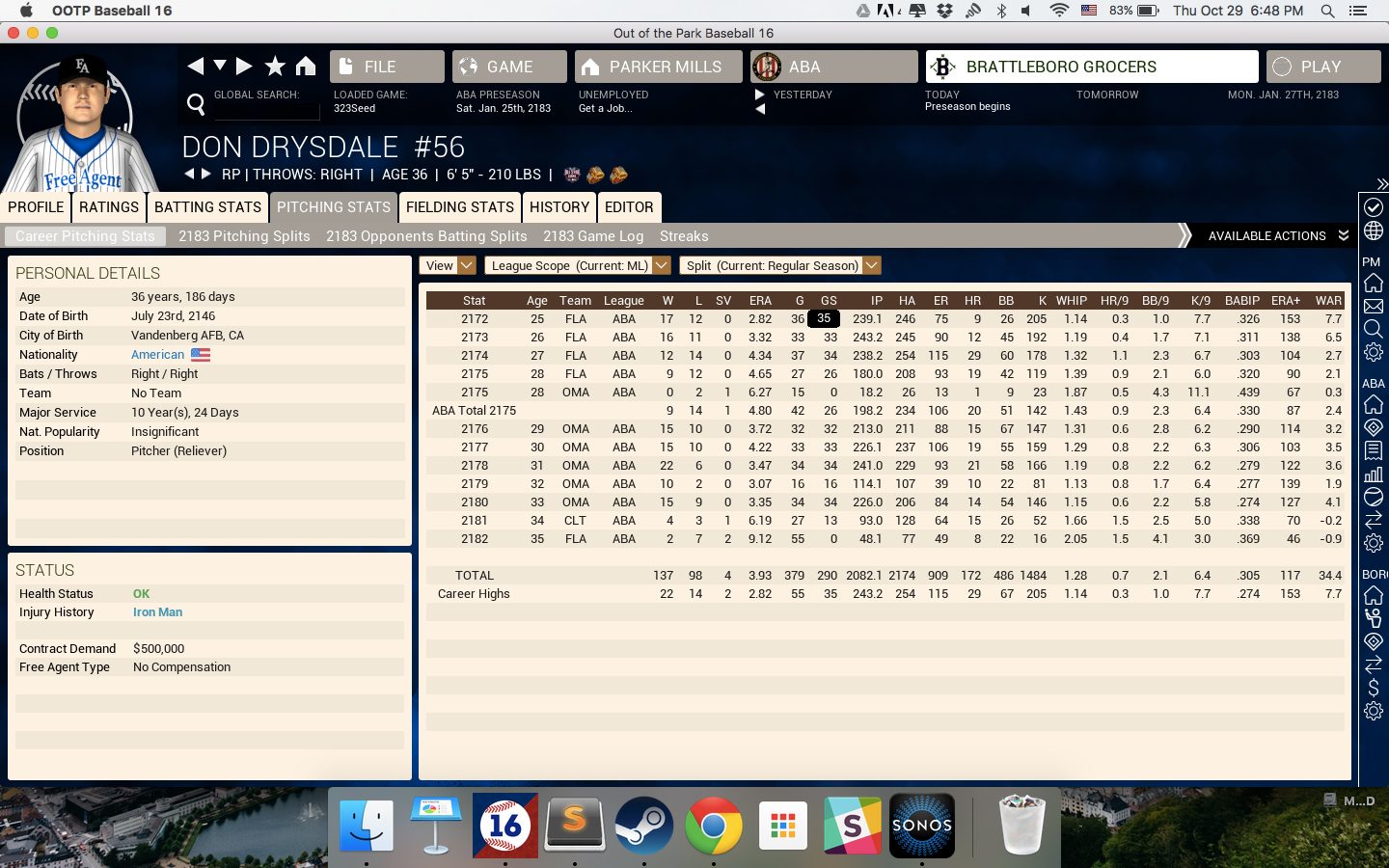Click the checkmark icon in right sidebar

[1373, 207]
